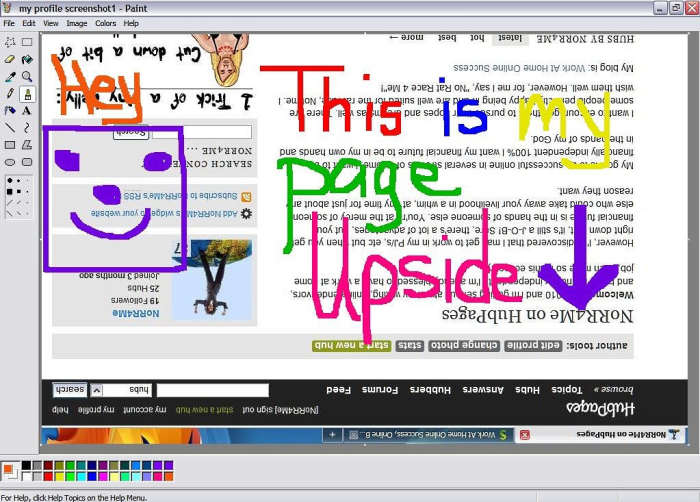
Task: Choose the Pencil tool
Action: pos(10,93)
